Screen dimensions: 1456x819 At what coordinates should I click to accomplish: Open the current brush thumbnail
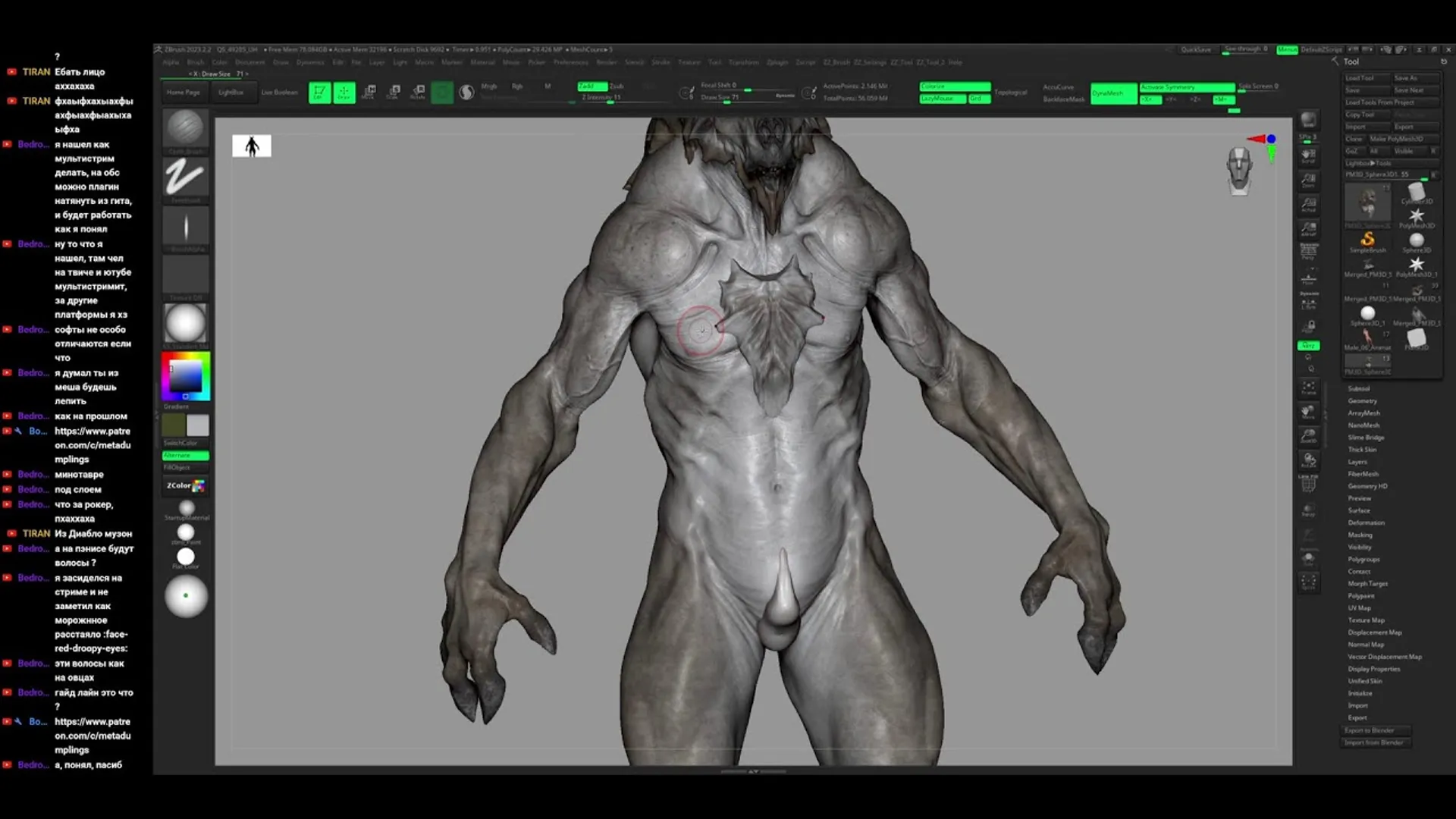tap(185, 128)
